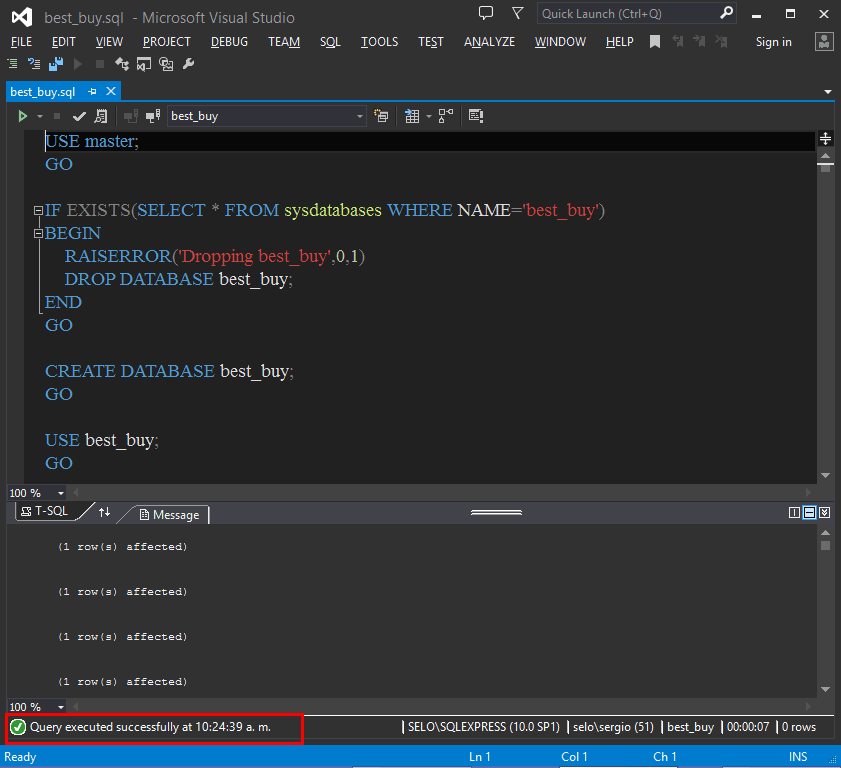Click the Save All icon
Screen dimensions: 841x768
(x=56, y=64)
